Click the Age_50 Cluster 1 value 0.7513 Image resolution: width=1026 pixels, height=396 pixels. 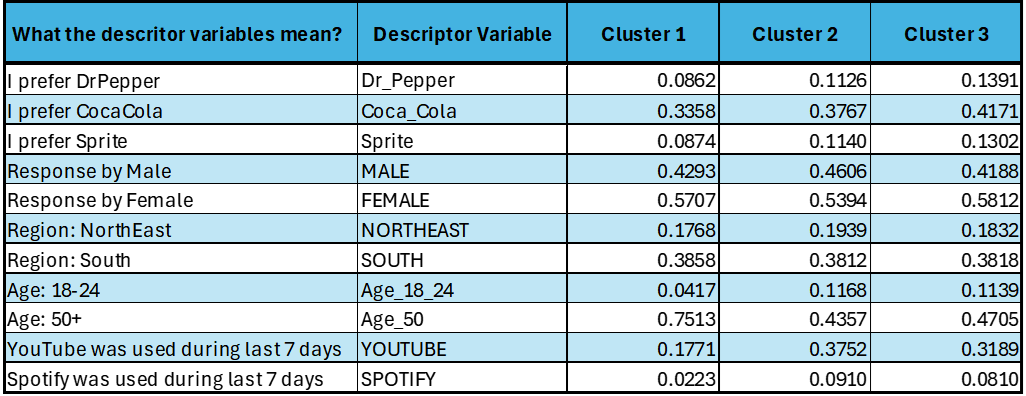(643, 319)
